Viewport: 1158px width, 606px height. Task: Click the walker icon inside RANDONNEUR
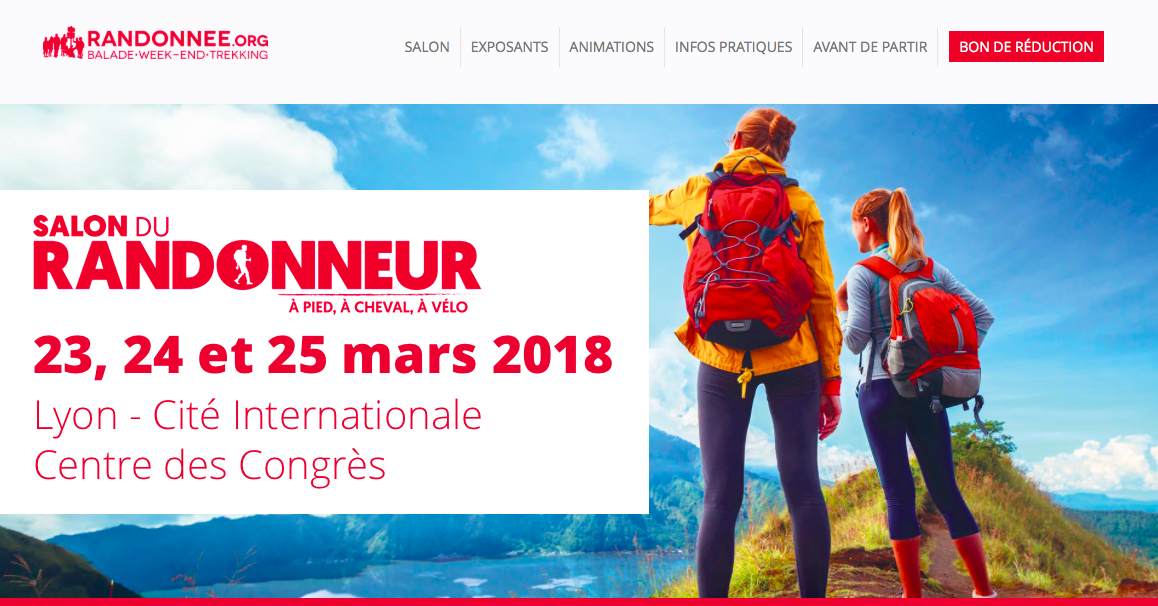243,264
